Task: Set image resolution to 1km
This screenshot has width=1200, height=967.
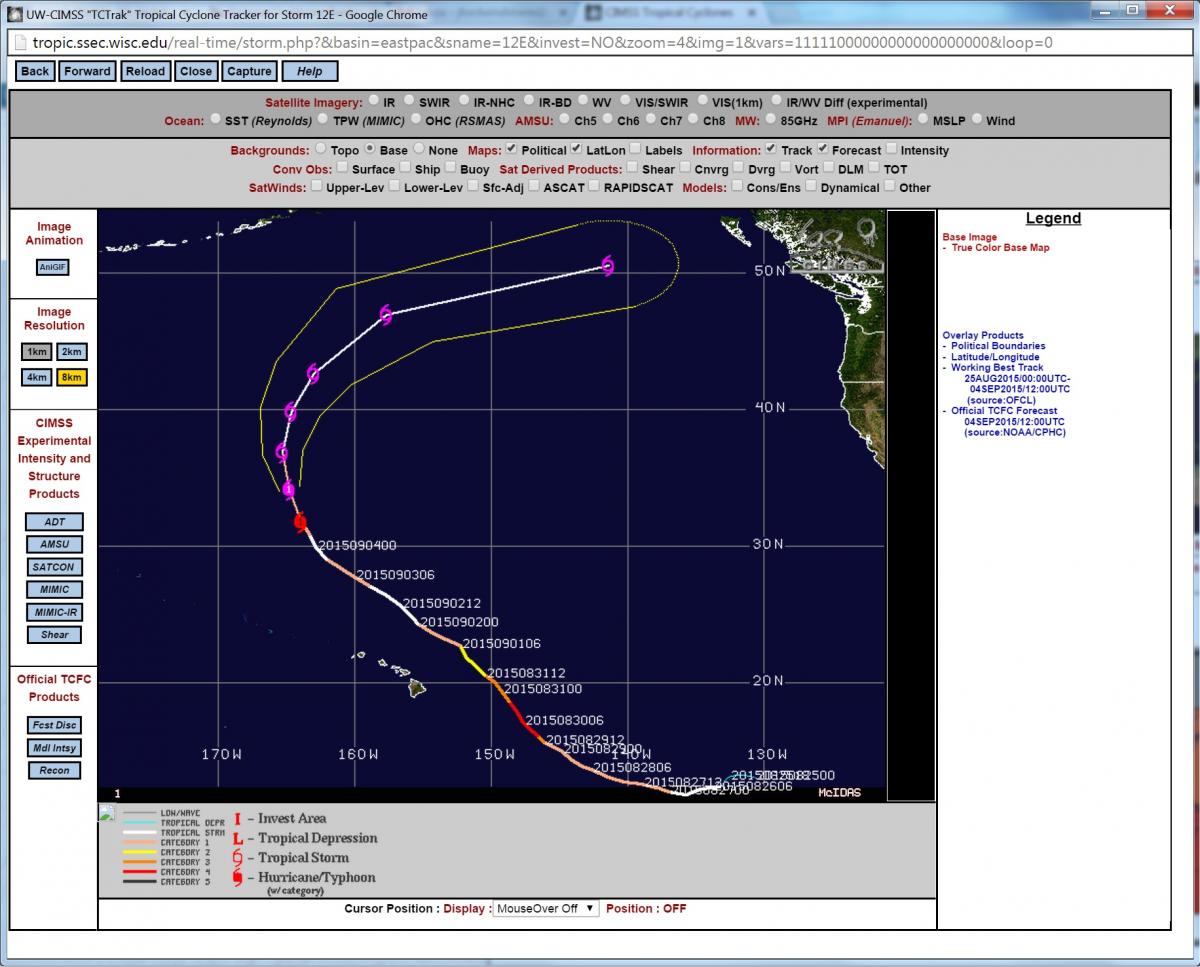Action: click(37, 351)
